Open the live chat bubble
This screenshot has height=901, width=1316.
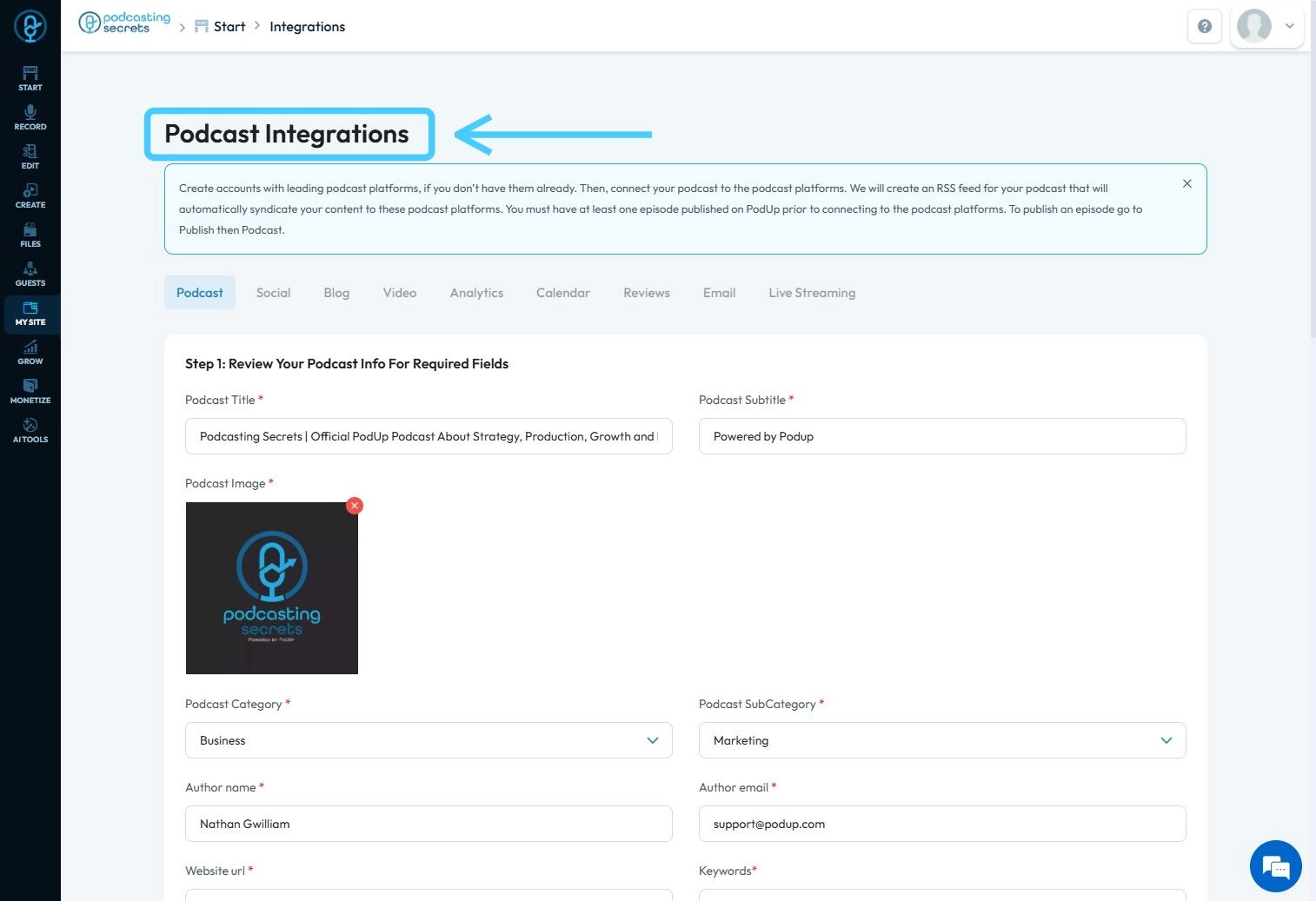[x=1275, y=866]
